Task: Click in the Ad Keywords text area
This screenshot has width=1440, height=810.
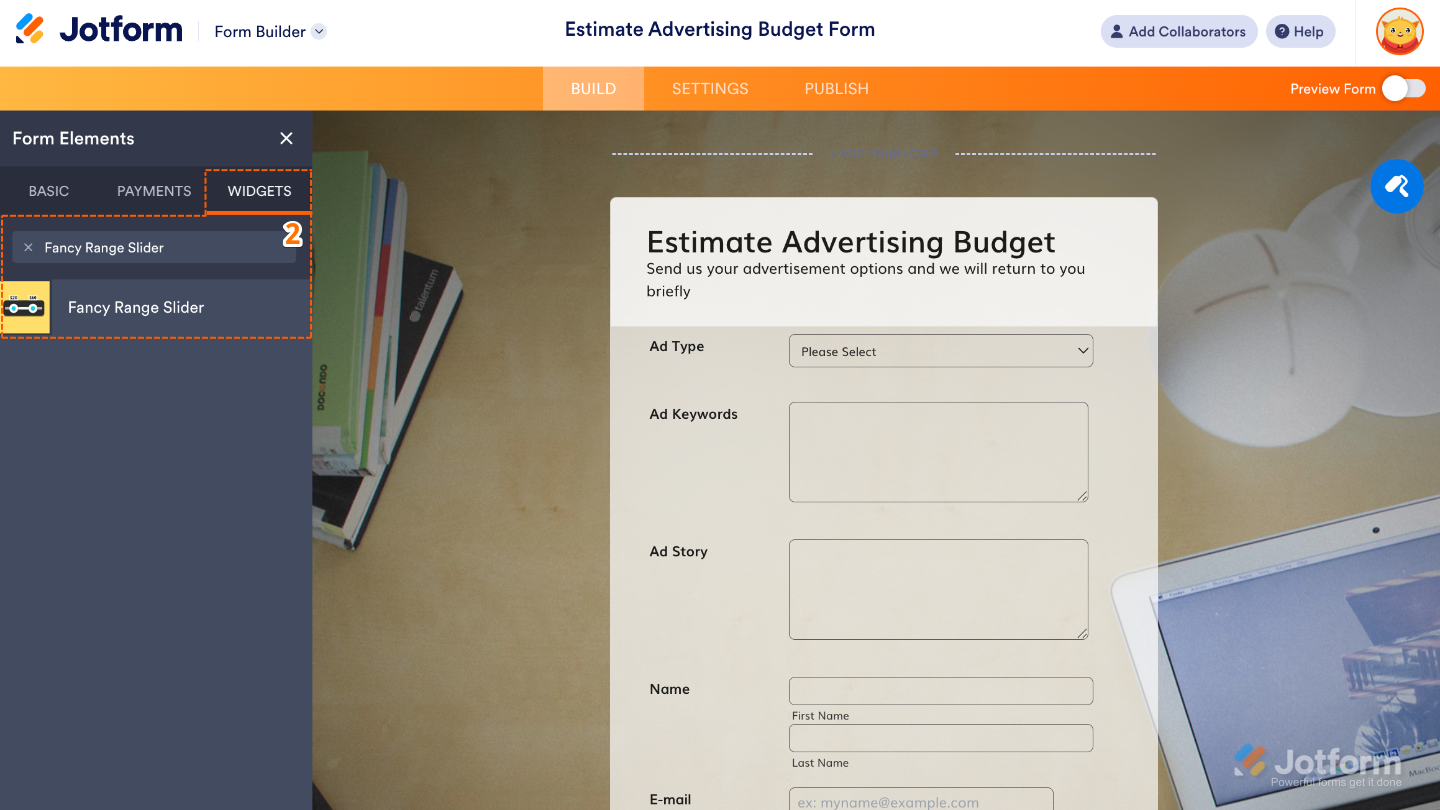Action: click(938, 452)
